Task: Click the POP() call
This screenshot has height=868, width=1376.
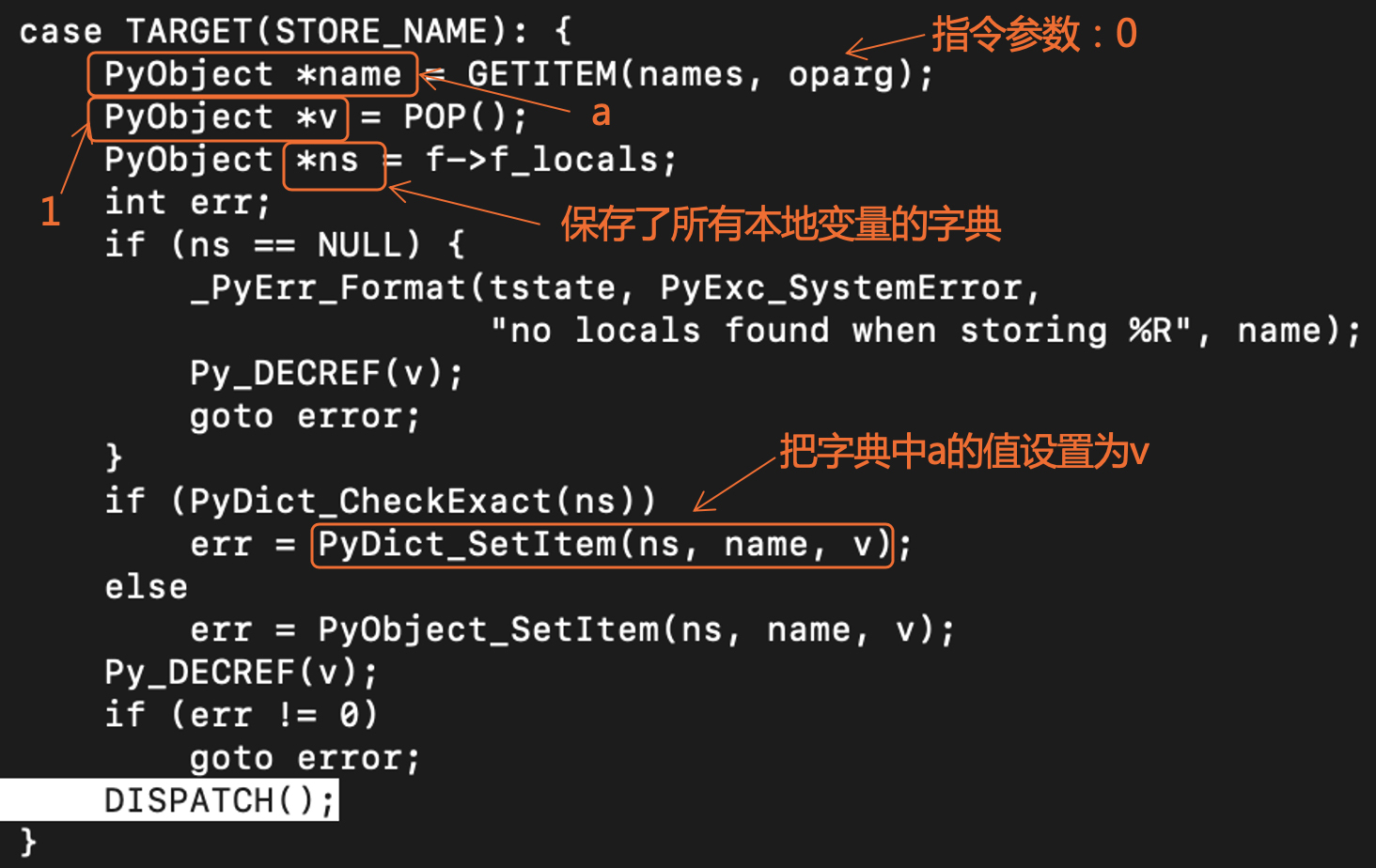Action: (x=464, y=117)
